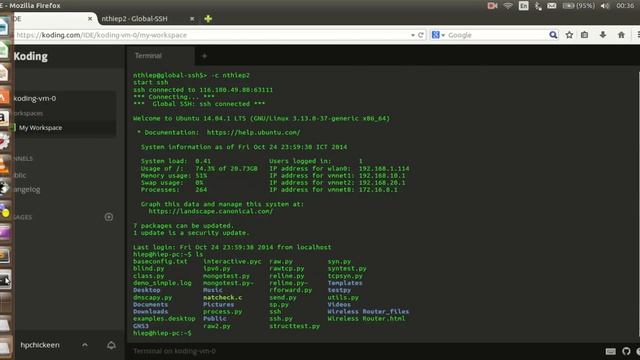
Task: Click baseconfig.txt in the listing
Action: pyautogui.click(x=160, y=262)
